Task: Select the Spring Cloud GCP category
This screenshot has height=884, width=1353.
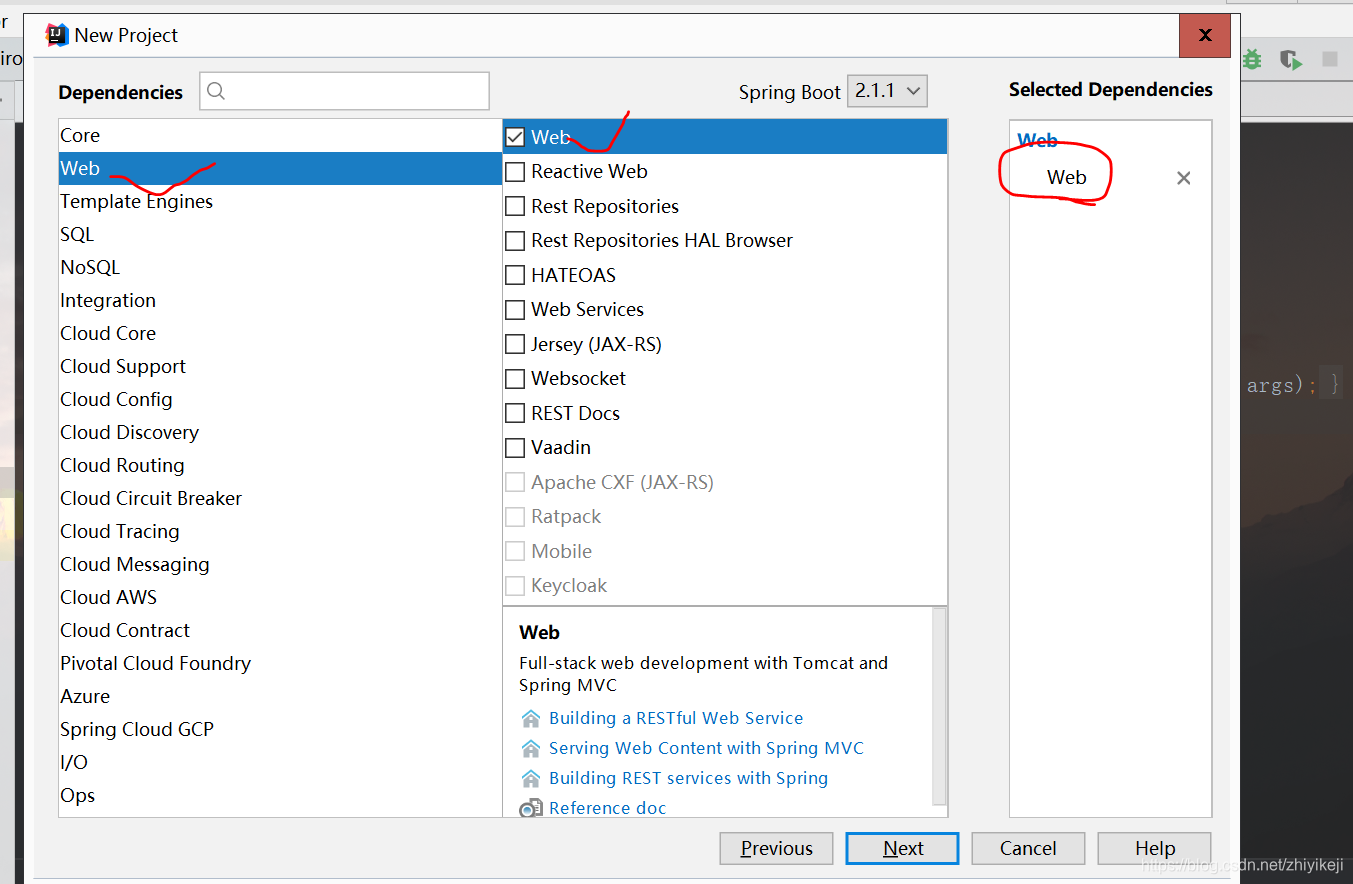Action: click(x=280, y=729)
